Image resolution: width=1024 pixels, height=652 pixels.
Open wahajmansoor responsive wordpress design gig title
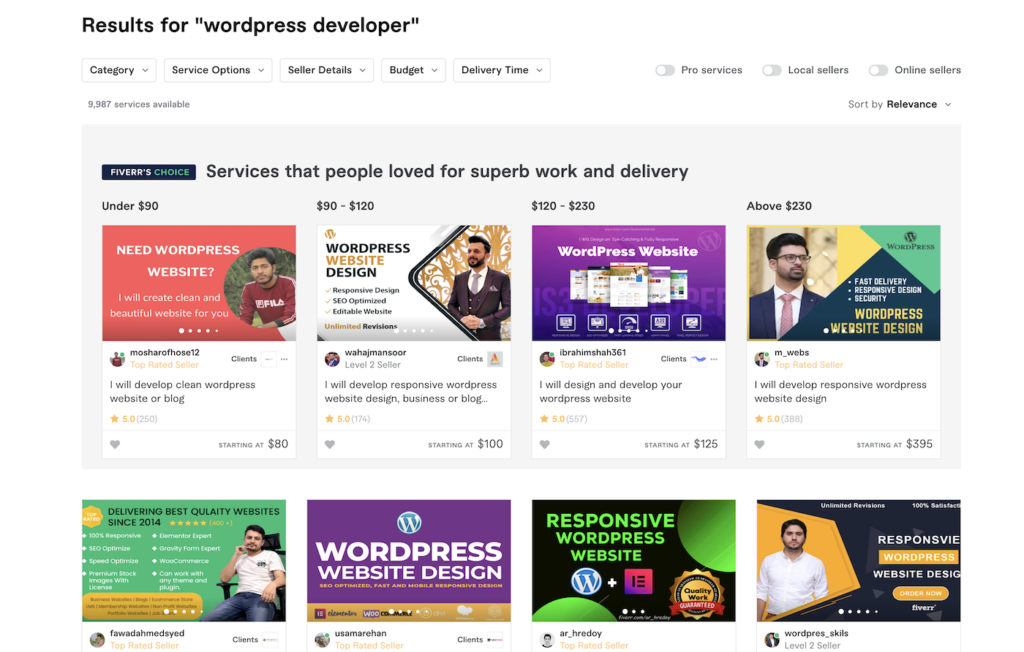[411, 391]
